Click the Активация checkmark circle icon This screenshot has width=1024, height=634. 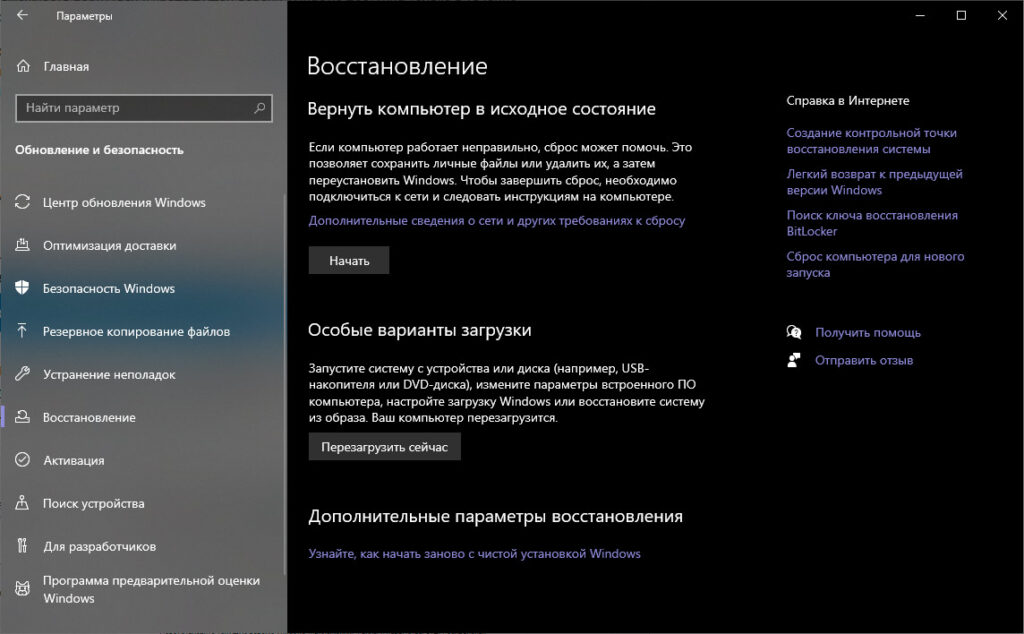23,460
